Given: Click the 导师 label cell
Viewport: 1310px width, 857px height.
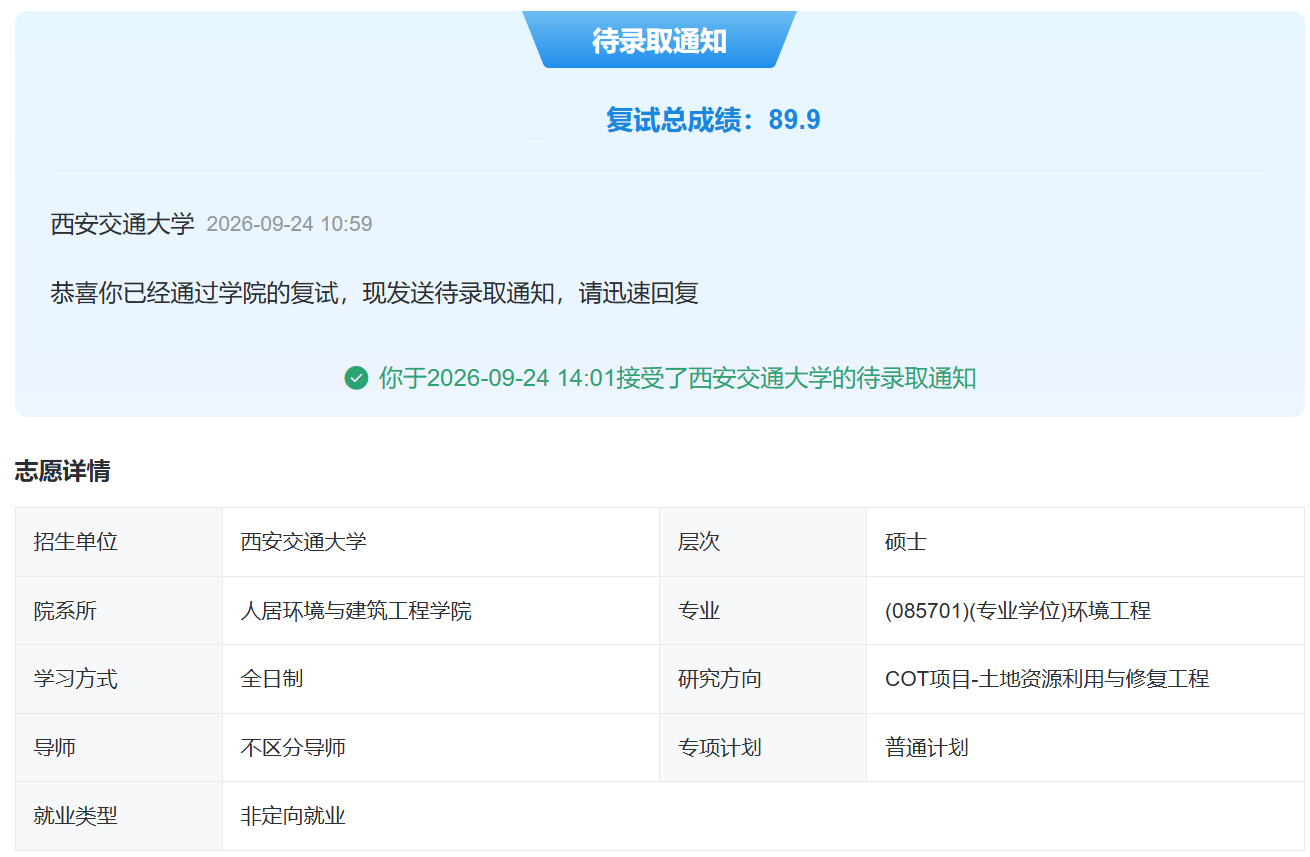Looking at the screenshot, I should pos(119,748).
